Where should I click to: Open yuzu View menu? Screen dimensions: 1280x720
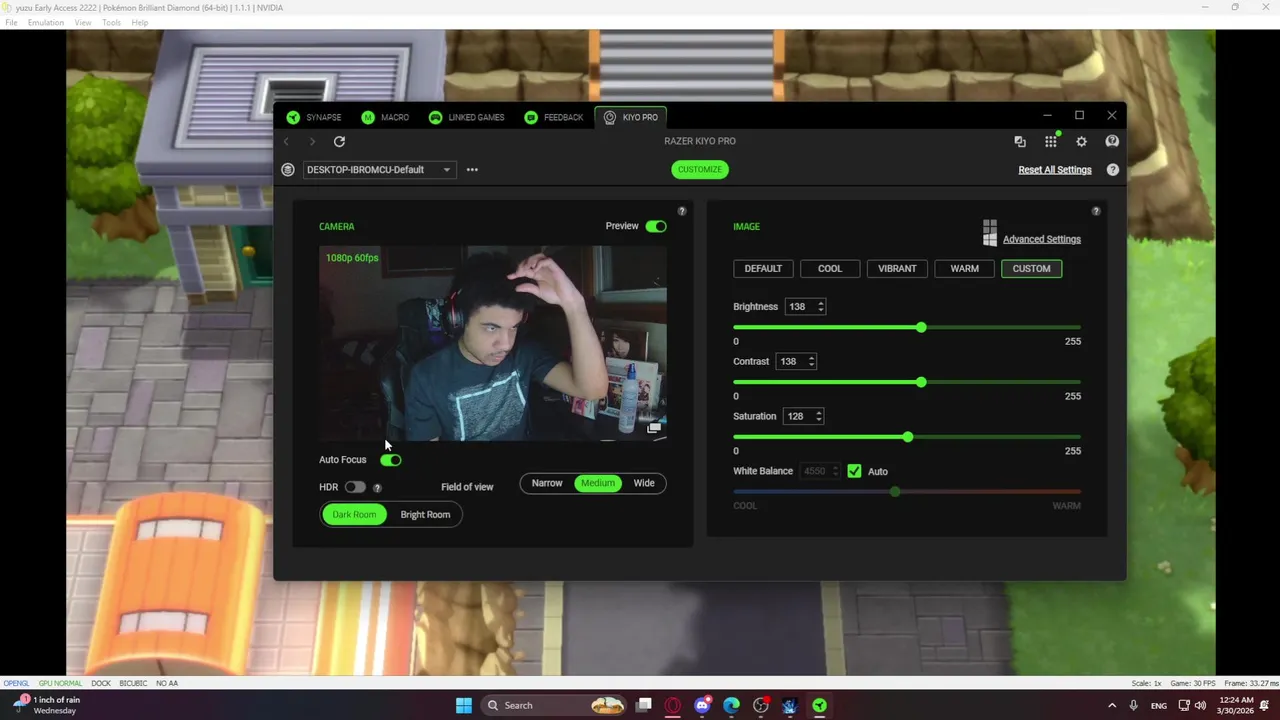(x=83, y=22)
